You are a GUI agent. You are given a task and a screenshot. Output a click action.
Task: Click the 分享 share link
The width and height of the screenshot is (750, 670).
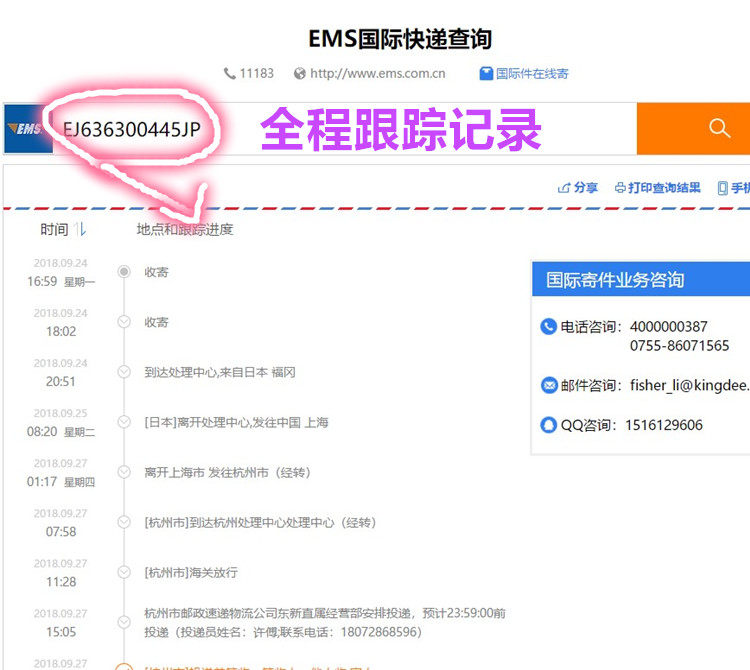(x=578, y=187)
